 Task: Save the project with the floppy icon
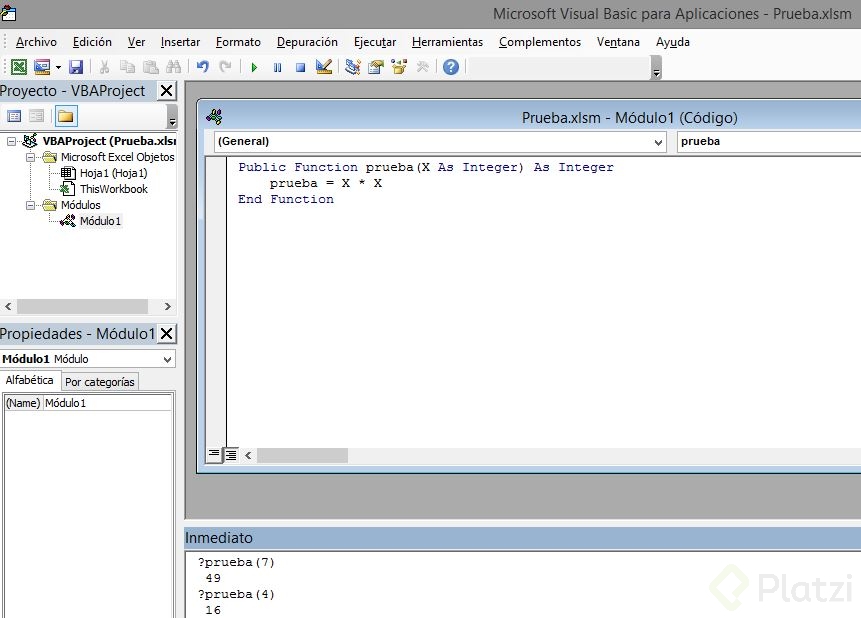coord(76,67)
